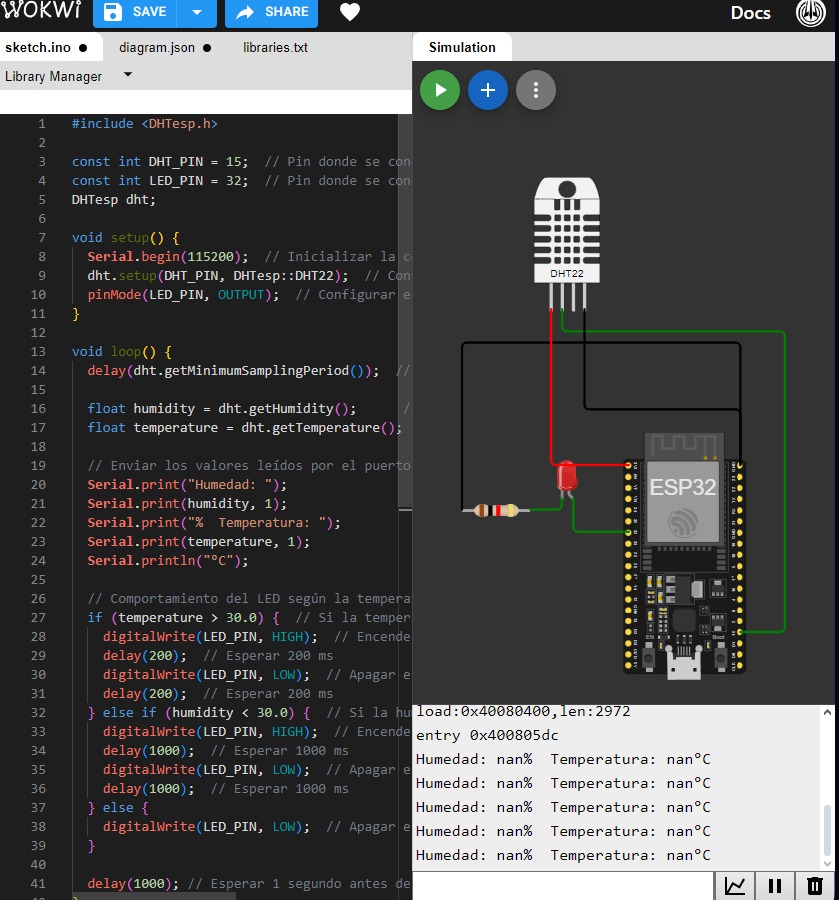Screen dimensions: 839x900
Task: Switch to the diagram.json tab
Action: [165, 47]
